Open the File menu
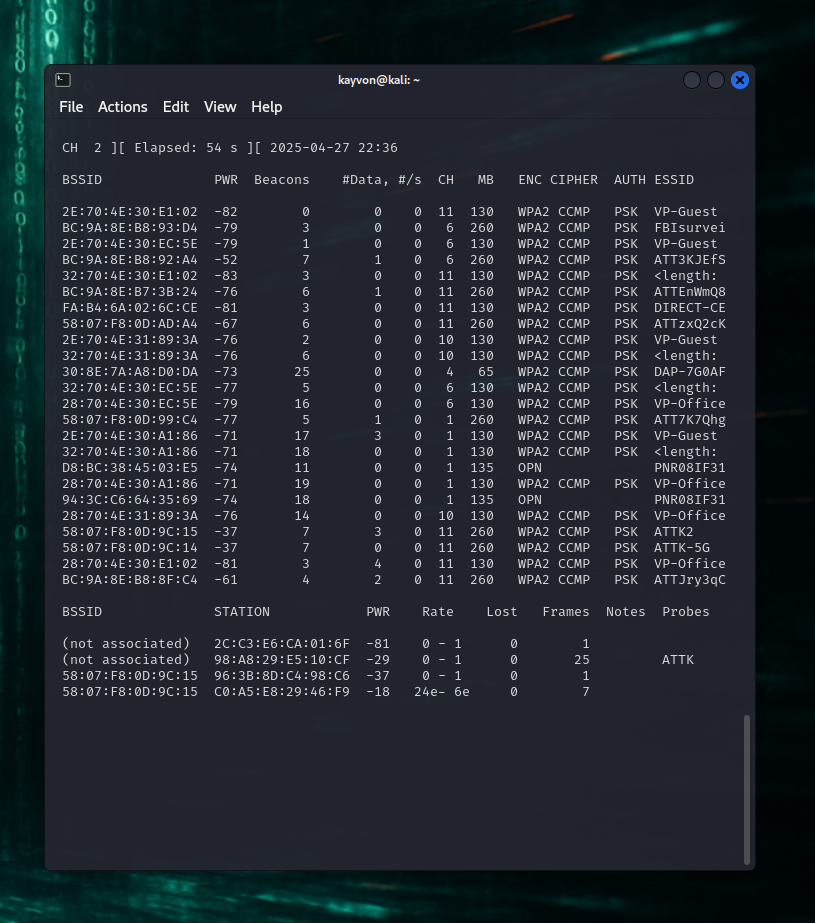Screen dimensions: 815x923 point(71,107)
